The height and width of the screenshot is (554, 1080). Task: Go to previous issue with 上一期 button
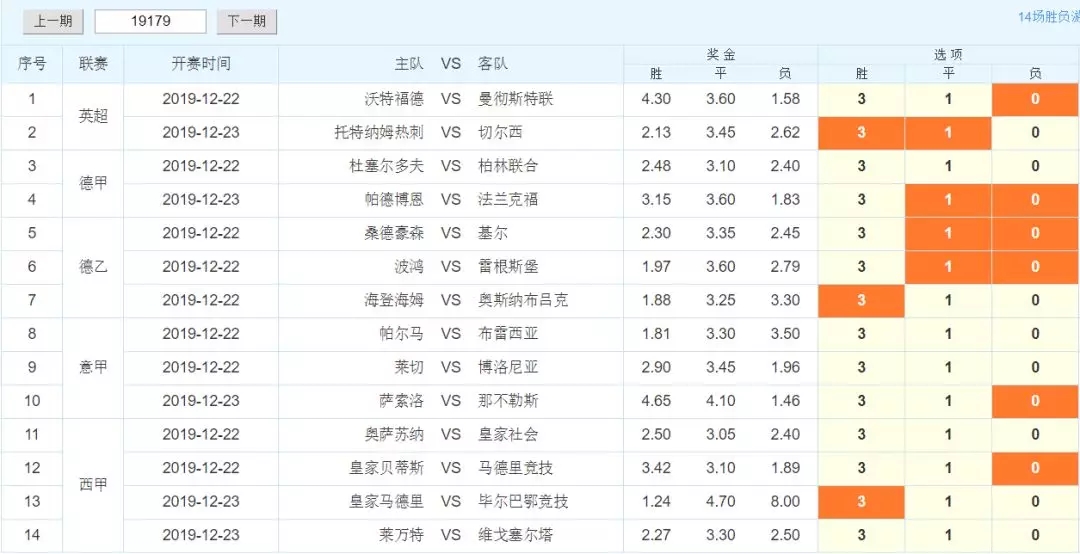(53, 21)
